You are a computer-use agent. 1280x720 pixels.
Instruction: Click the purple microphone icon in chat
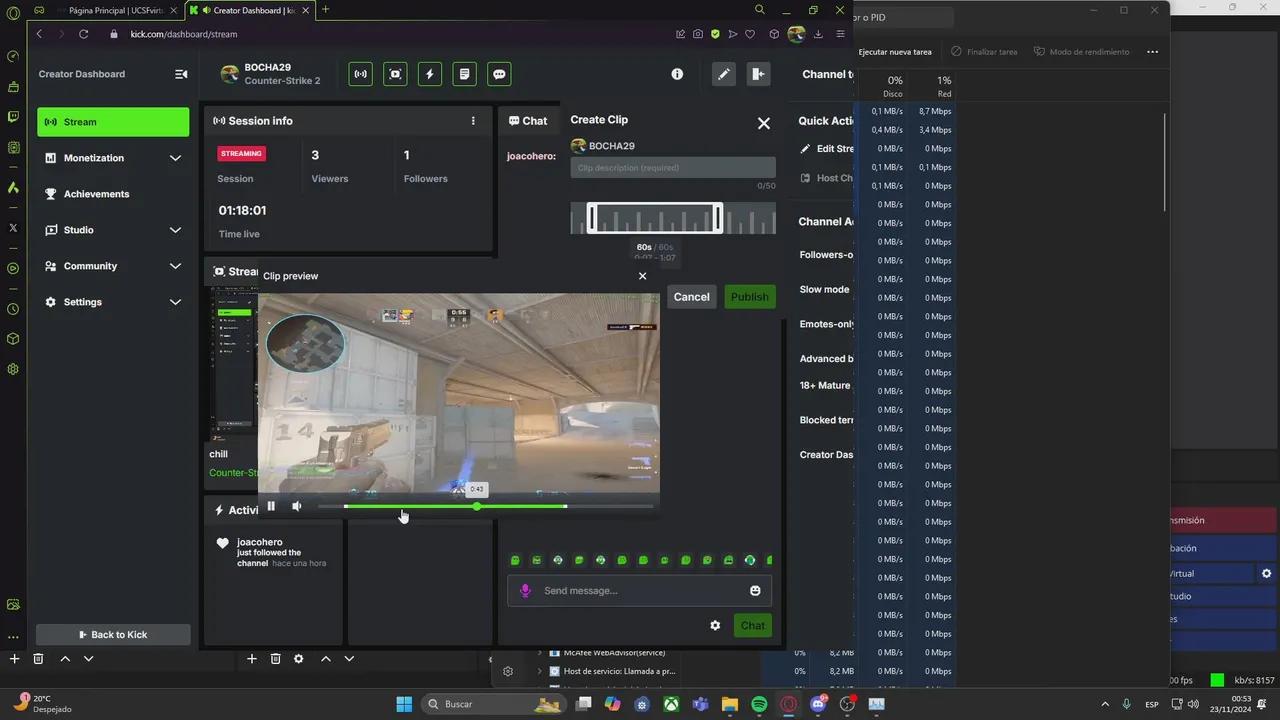[x=525, y=591]
